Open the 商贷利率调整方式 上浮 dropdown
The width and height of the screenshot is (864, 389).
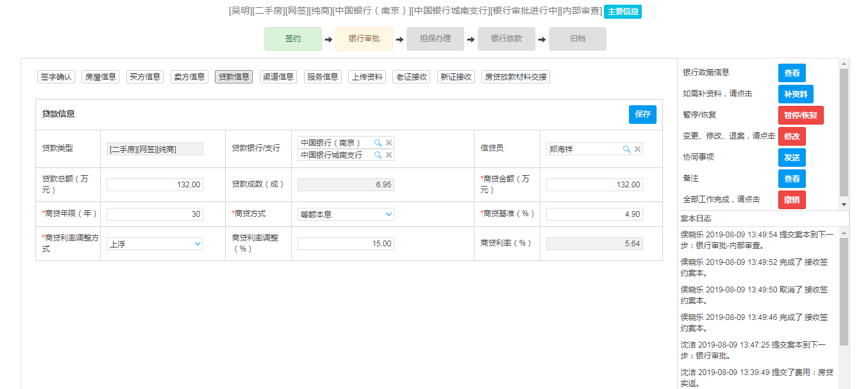[x=155, y=244]
